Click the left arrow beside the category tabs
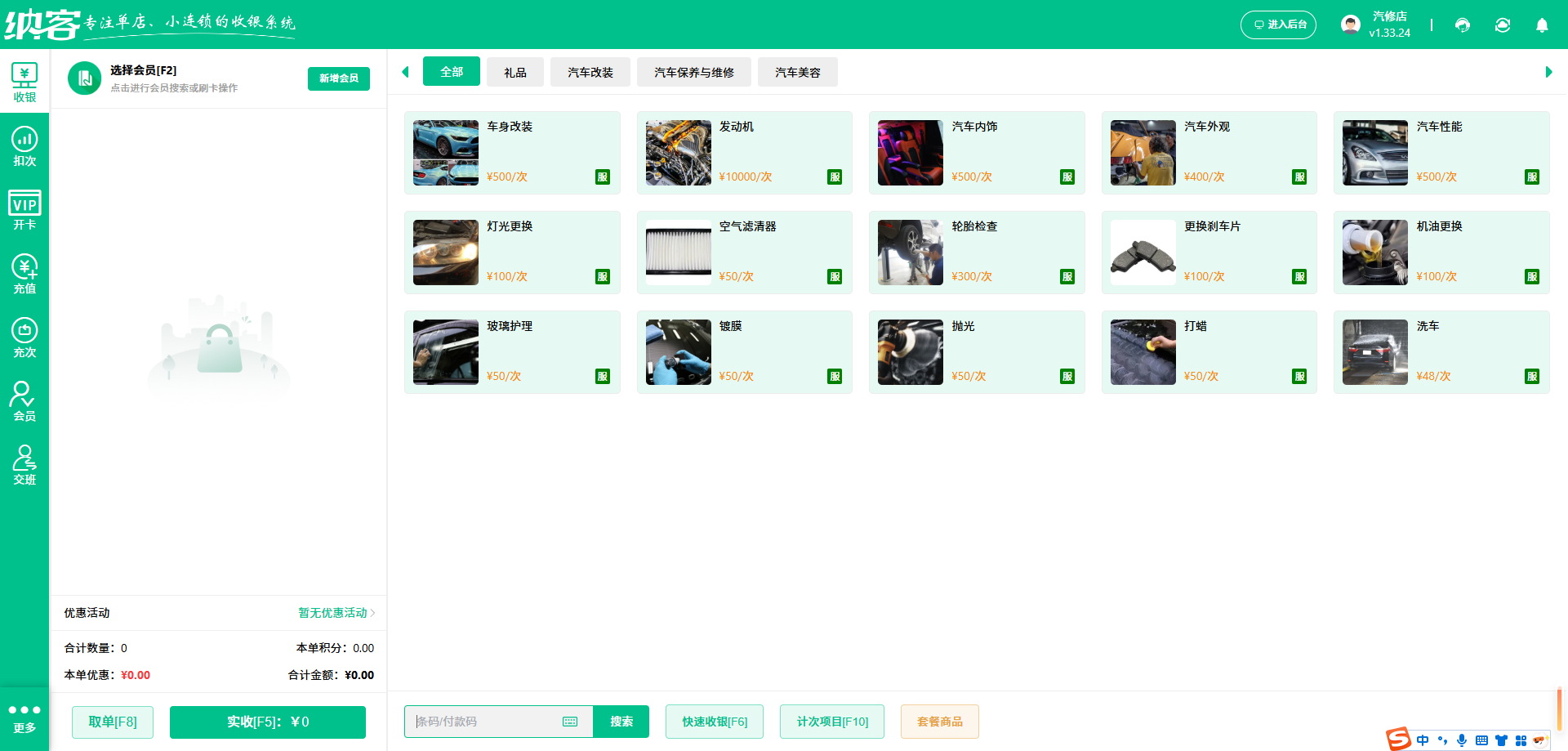Screen dimensions: 1568x751 pos(406,72)
